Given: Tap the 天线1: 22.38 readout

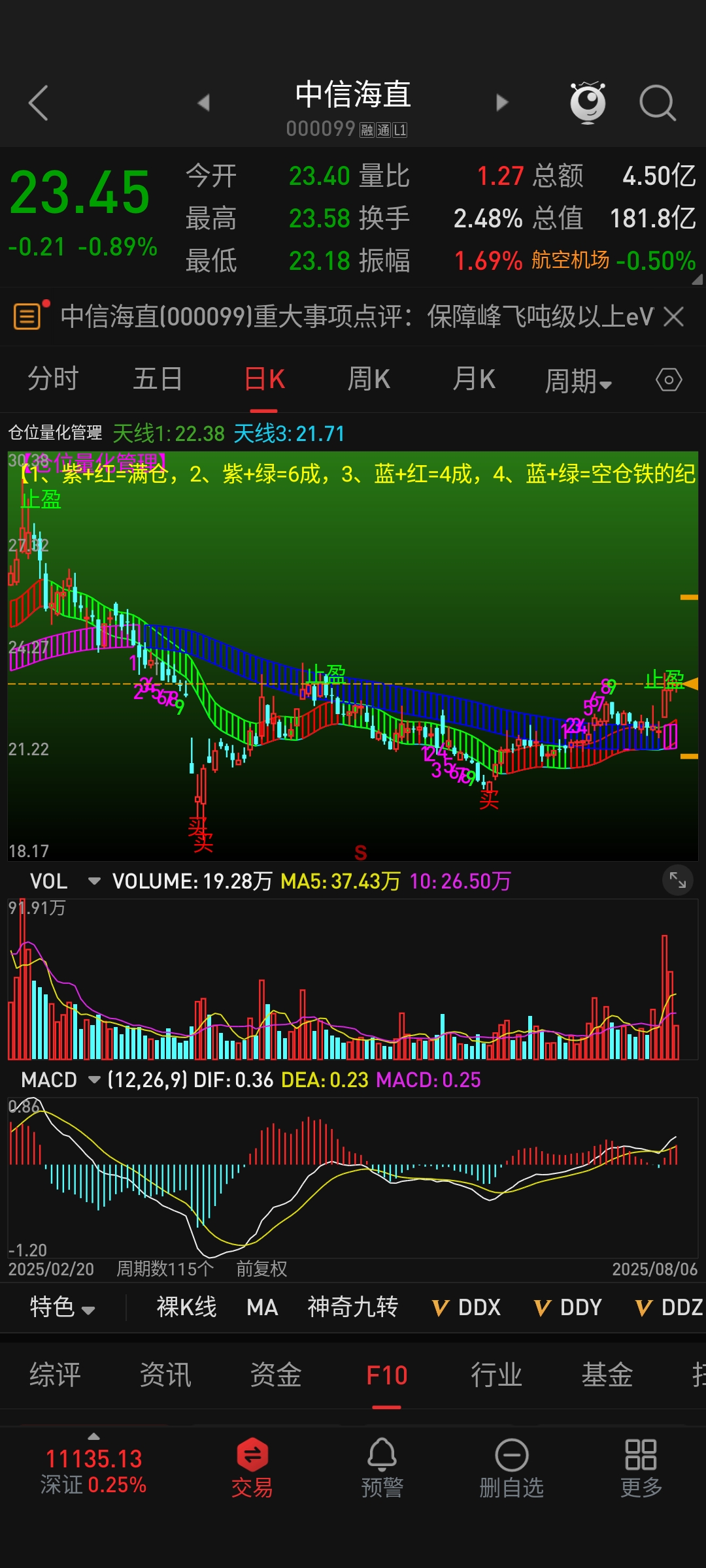Looking at the screenshot, I should tap(169, 433).
